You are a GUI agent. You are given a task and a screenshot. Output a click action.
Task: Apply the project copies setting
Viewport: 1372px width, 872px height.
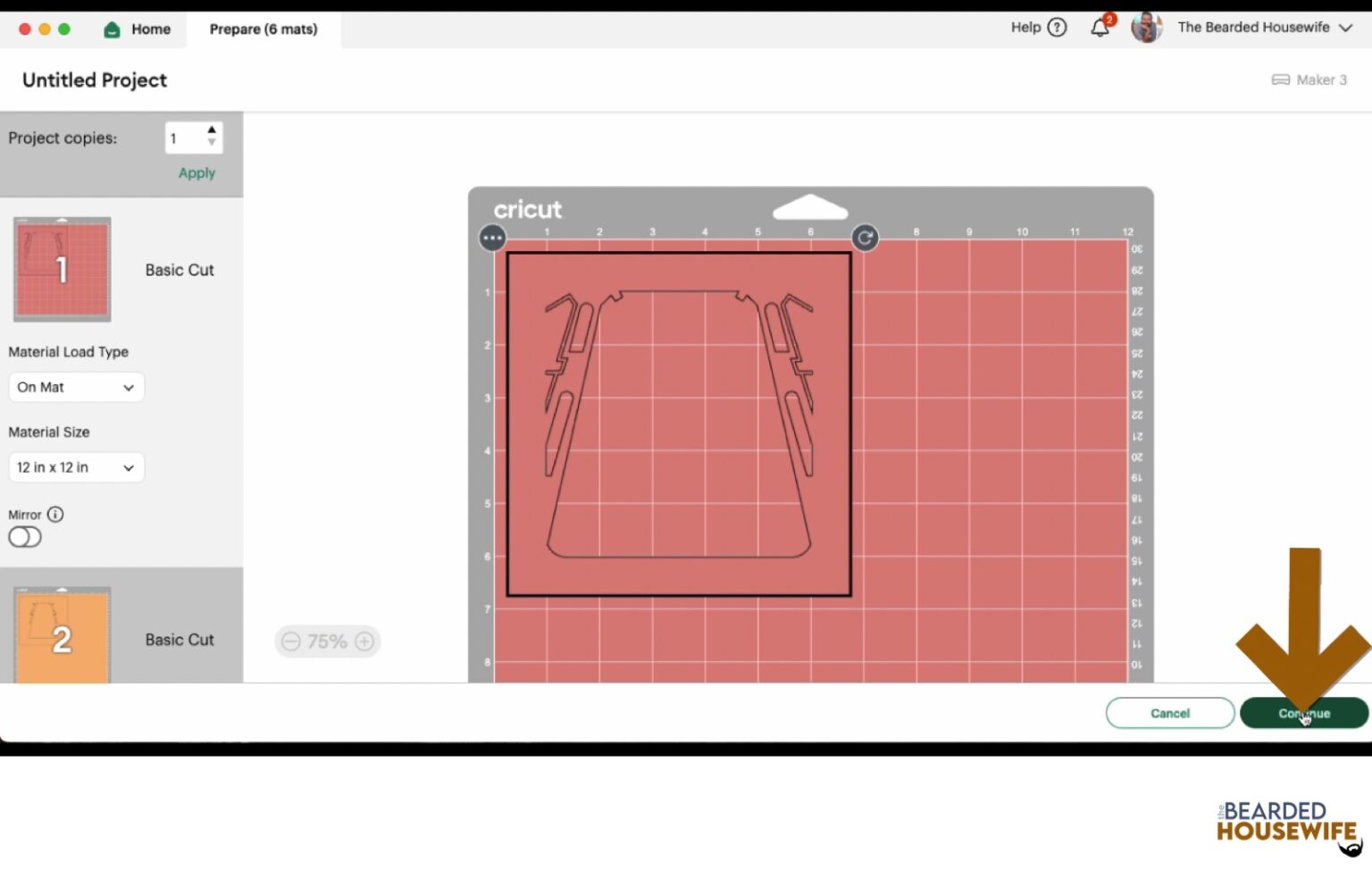point(197,173)
